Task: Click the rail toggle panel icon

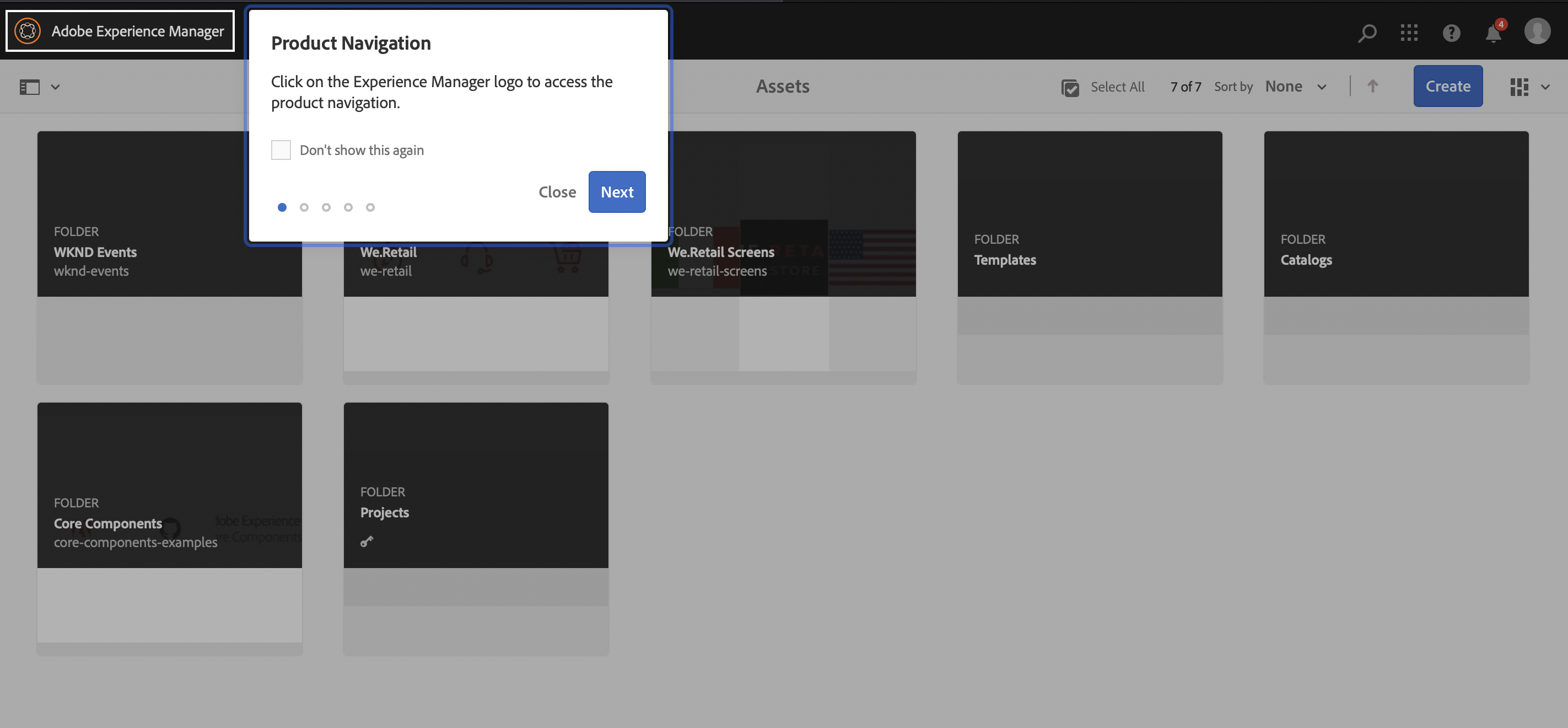Action: pos(30,87)
